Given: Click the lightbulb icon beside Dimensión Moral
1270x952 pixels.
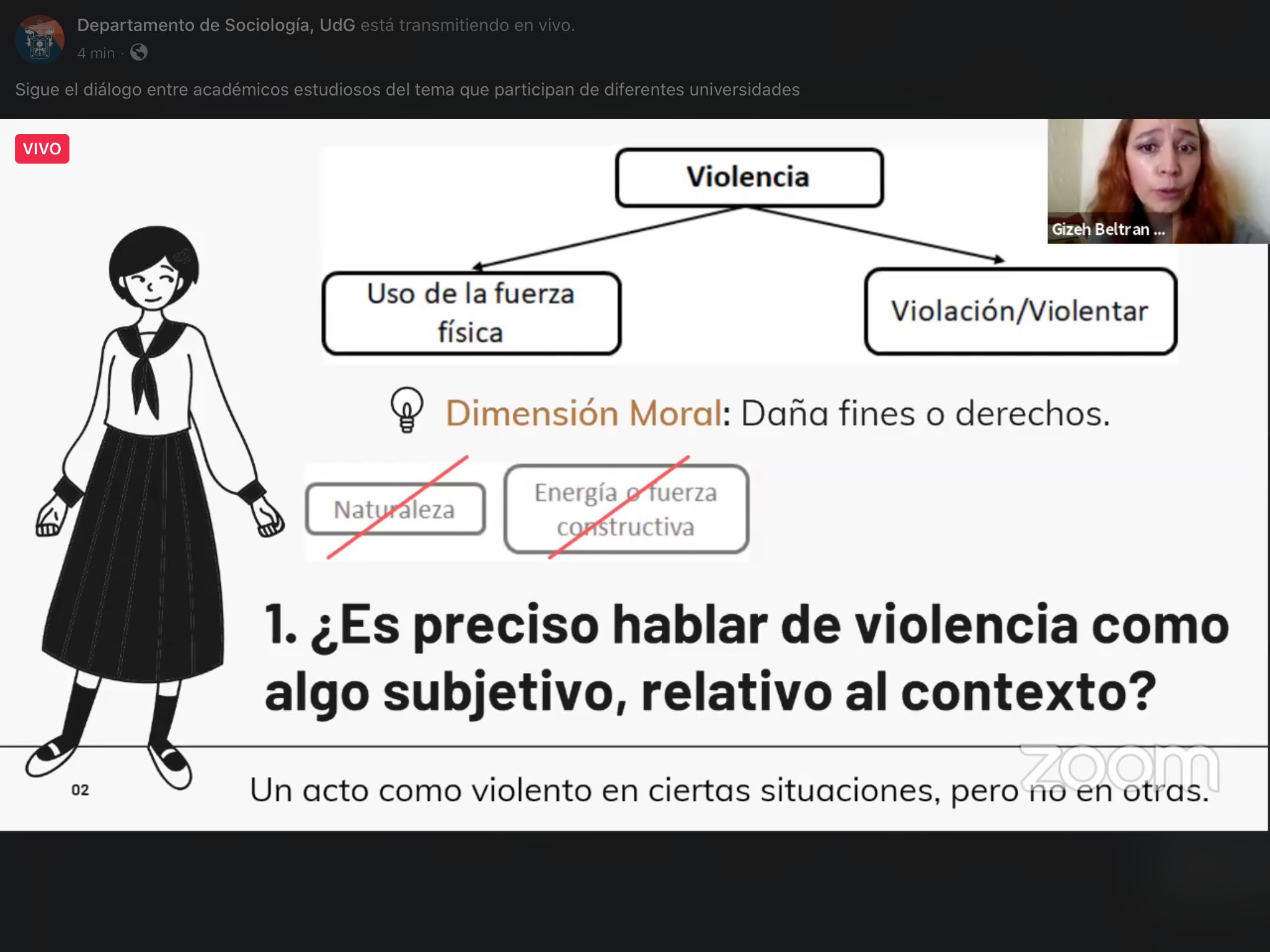Looking at the screenshot, I should 407,409.
